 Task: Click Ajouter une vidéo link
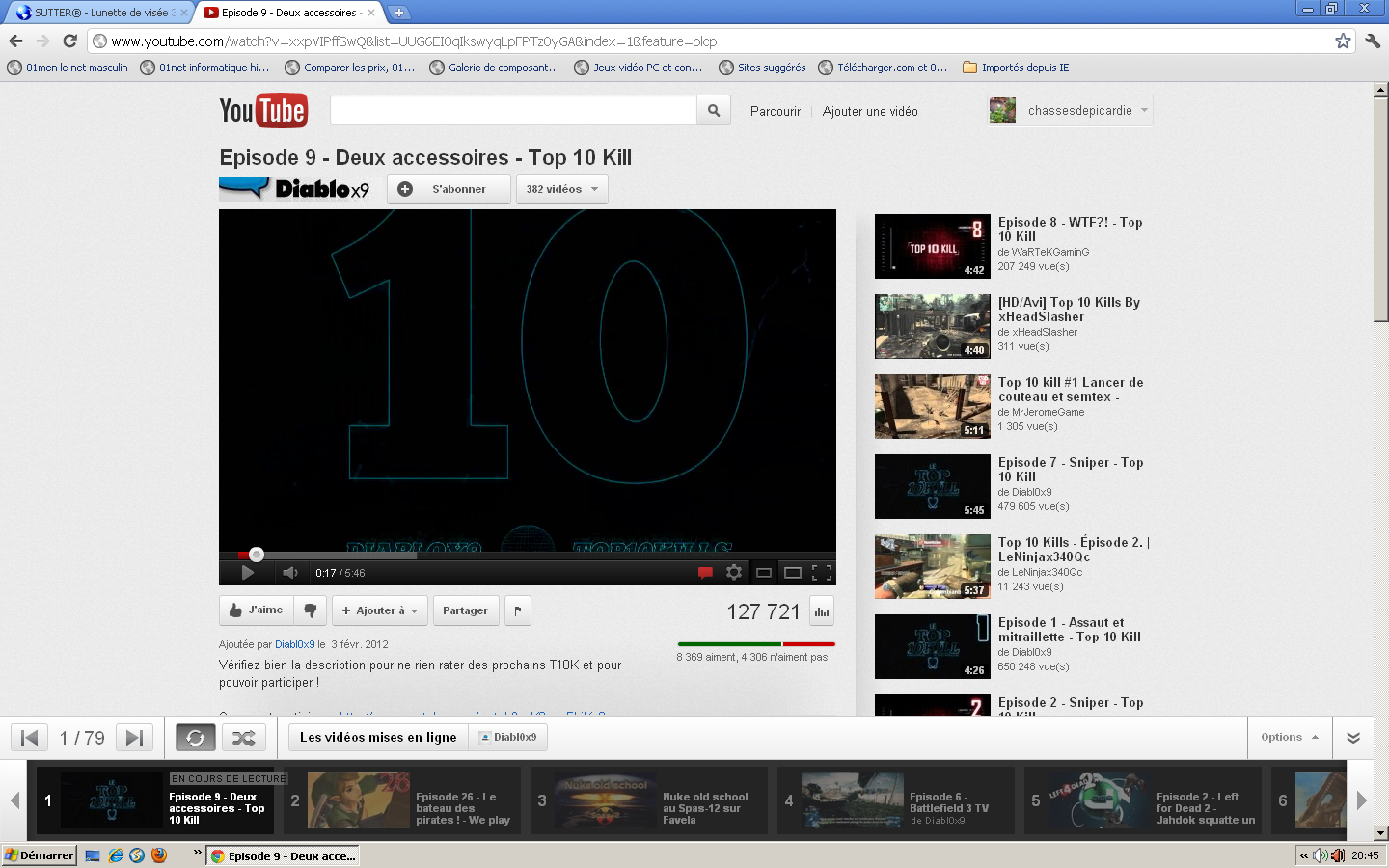coord(870,112)
